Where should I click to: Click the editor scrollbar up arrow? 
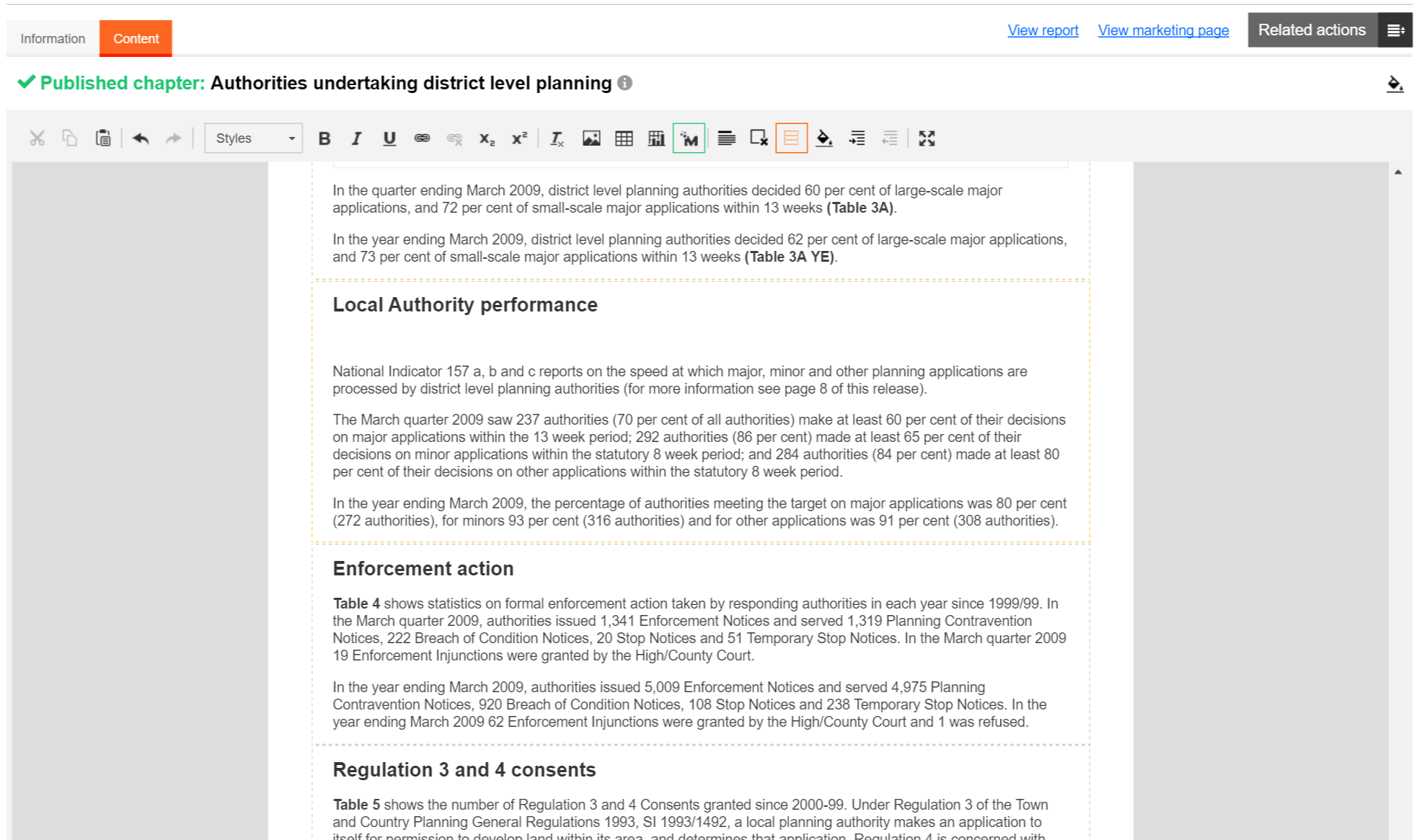point(1399,171)
